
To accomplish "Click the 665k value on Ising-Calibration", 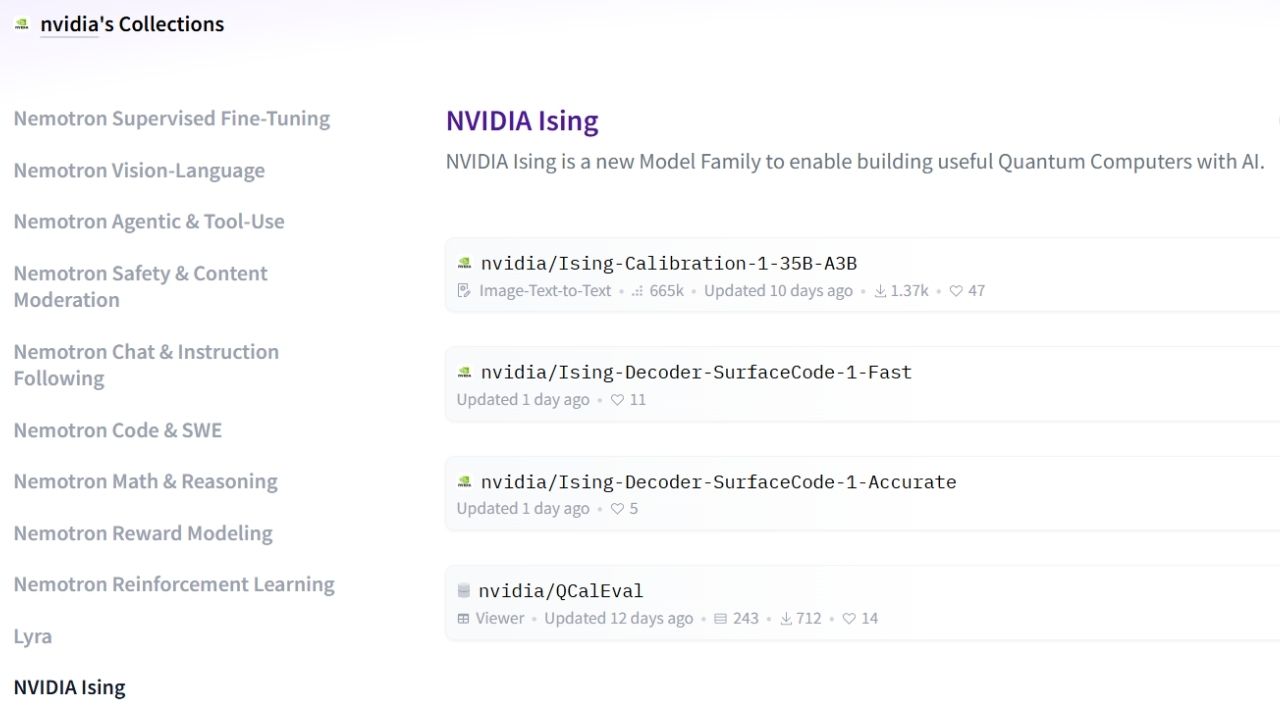I will coord(666,291).
